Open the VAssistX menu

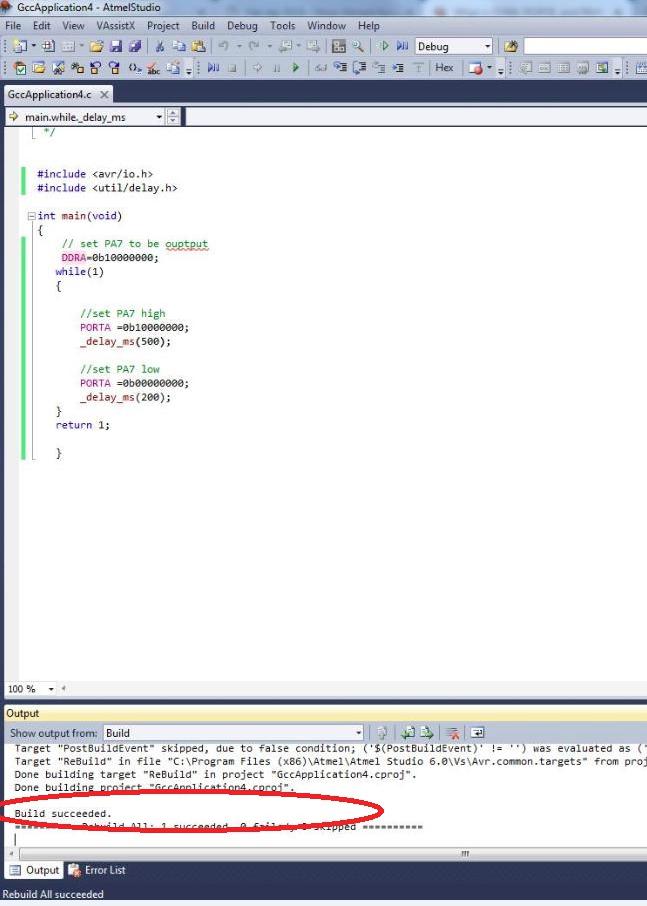116,25
